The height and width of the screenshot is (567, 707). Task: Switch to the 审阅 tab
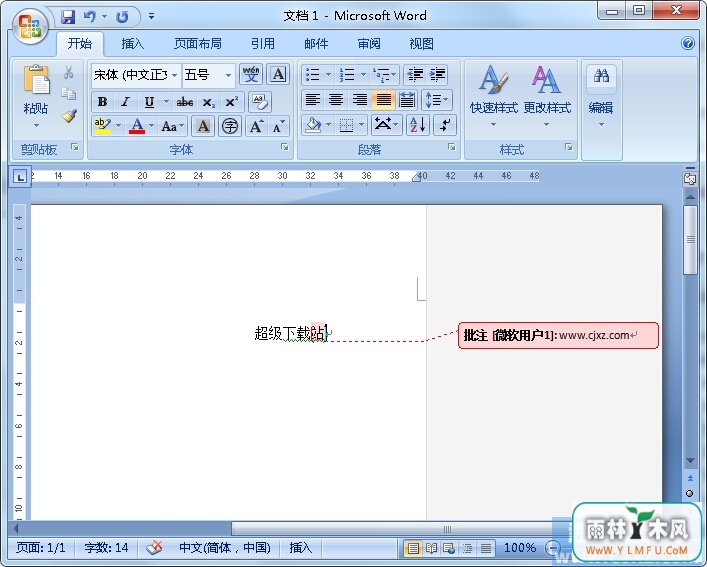[369, 44]
